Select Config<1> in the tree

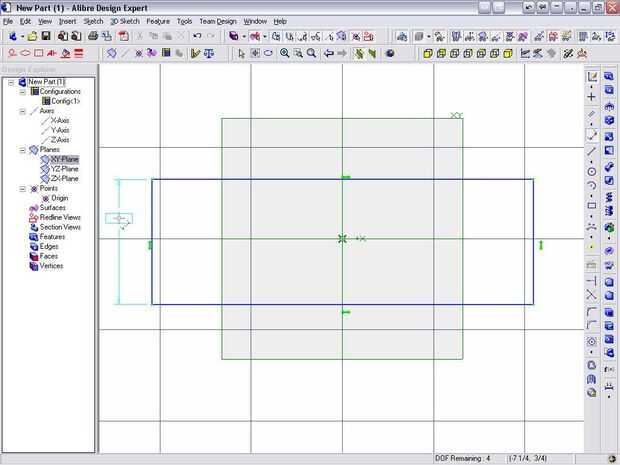[x=66, y=101]
